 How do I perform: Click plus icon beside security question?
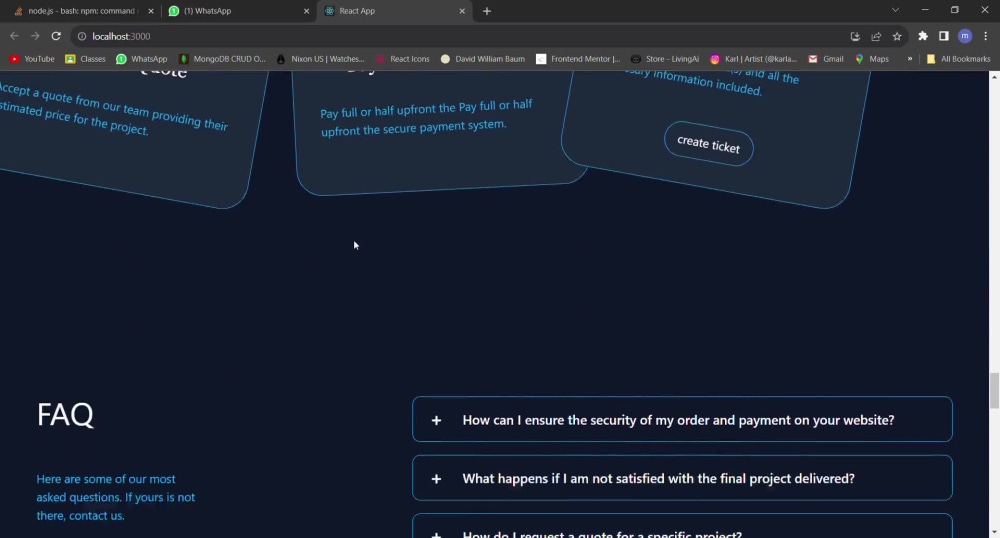point(436,420)
